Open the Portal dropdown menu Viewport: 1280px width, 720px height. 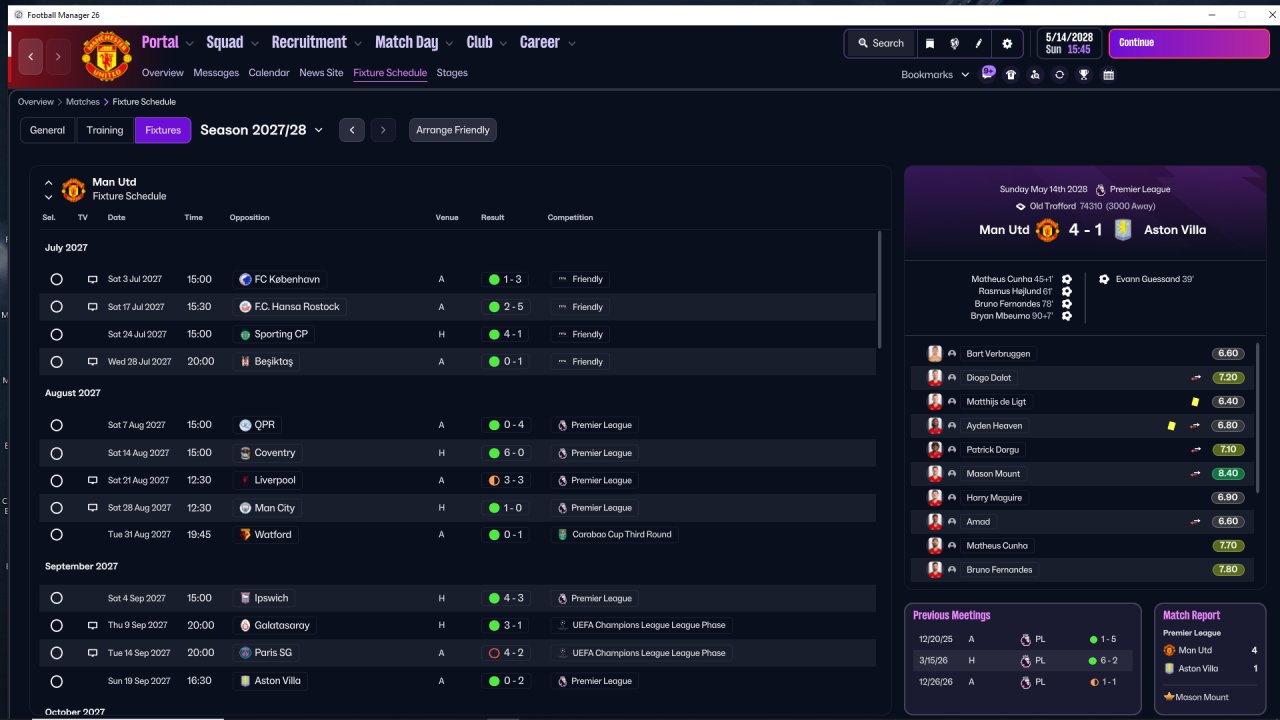click(x=167, y=42)
